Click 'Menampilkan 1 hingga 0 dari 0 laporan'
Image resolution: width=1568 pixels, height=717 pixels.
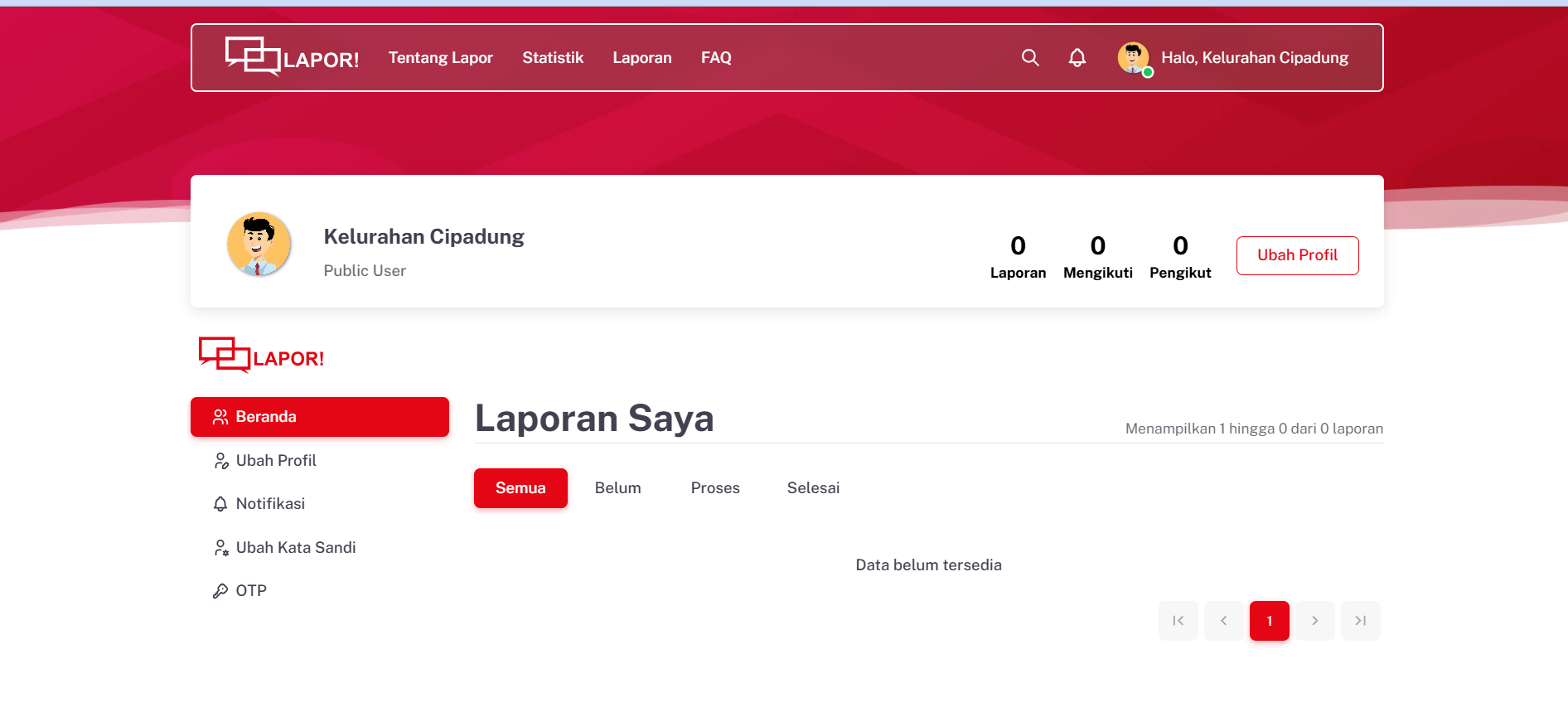1254,429
